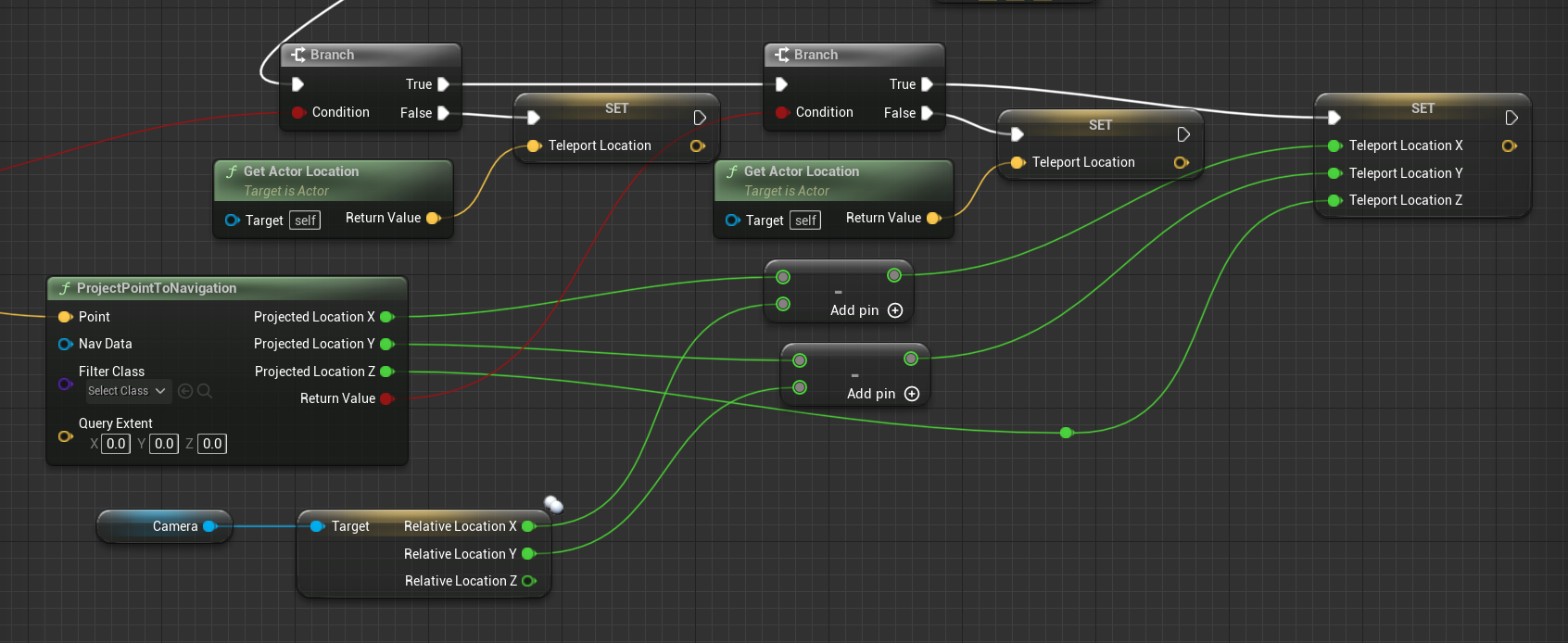Click the Projected Location Z output pin

coord(387,372)
